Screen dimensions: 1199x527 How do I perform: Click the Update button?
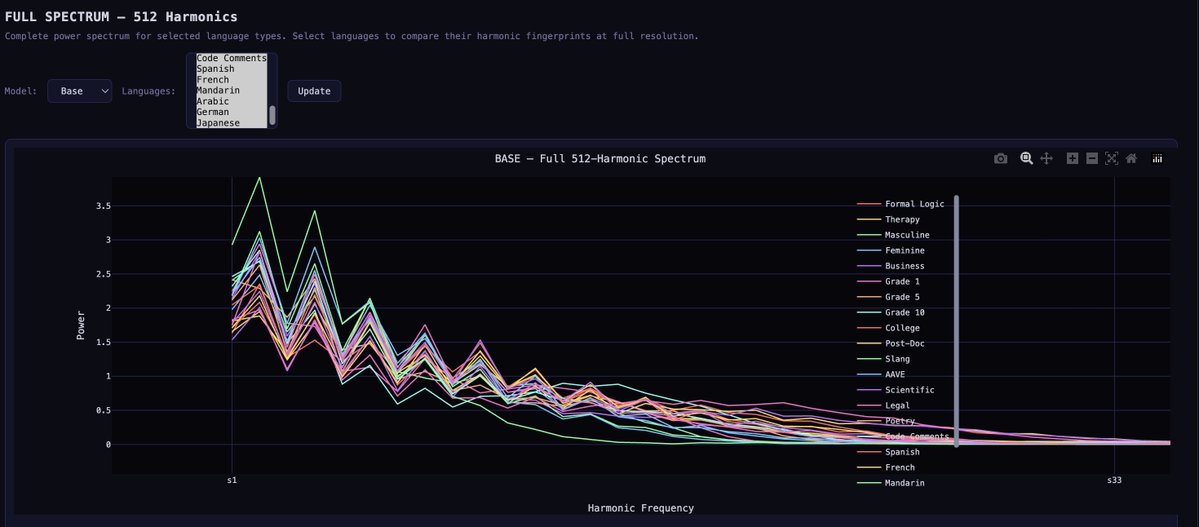tap(314, 91)
